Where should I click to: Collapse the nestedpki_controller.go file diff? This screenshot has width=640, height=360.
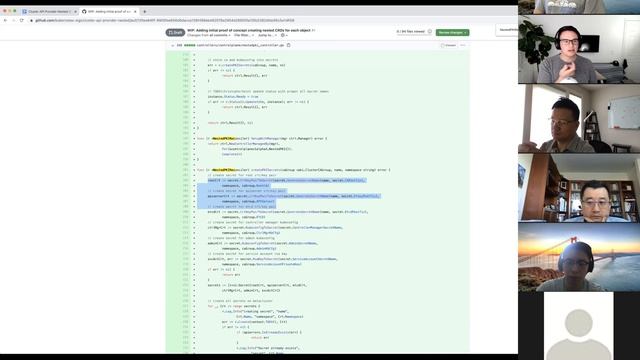coord(173,45)
